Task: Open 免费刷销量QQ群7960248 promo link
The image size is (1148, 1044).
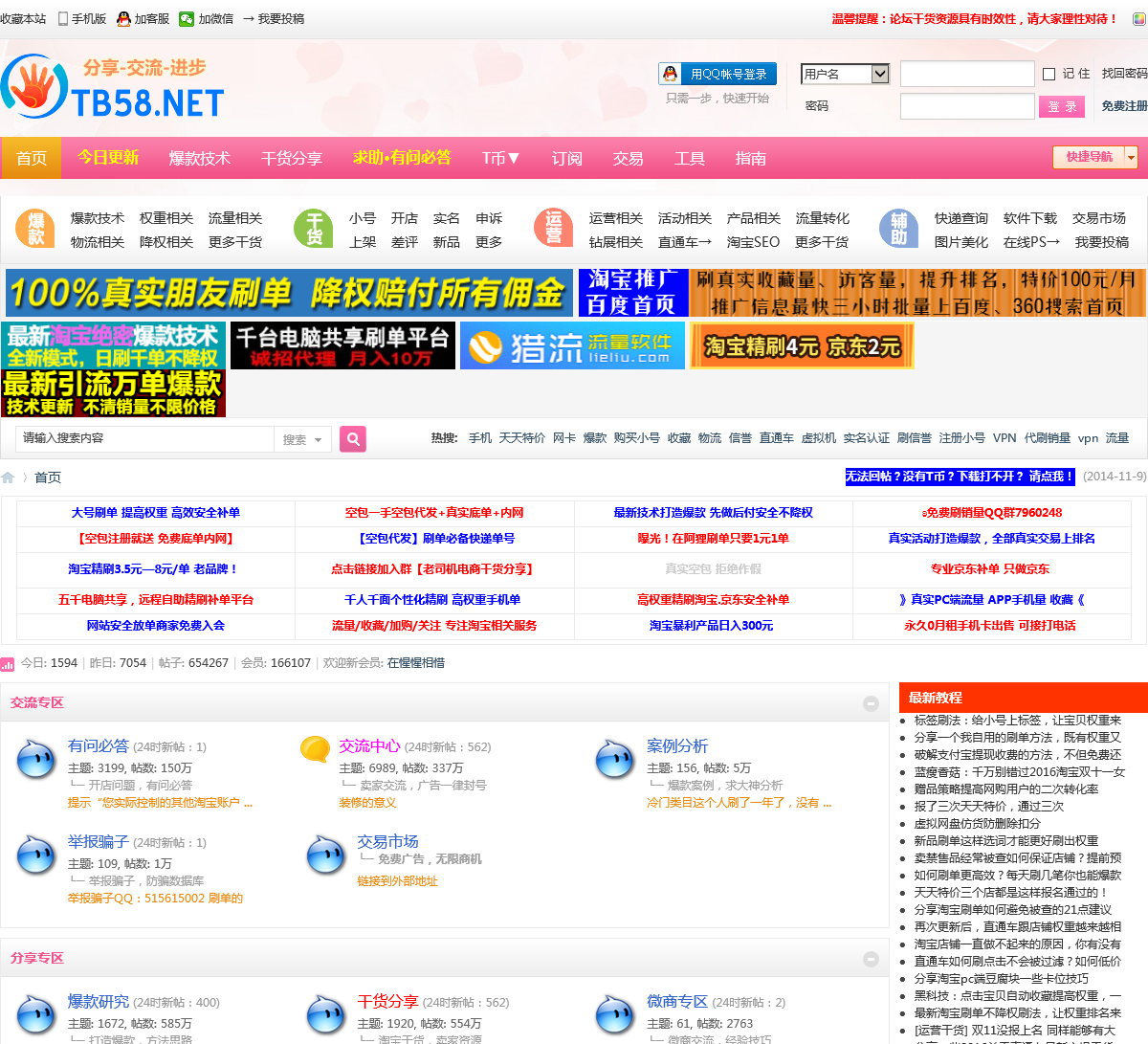Action: coord(992,513)
